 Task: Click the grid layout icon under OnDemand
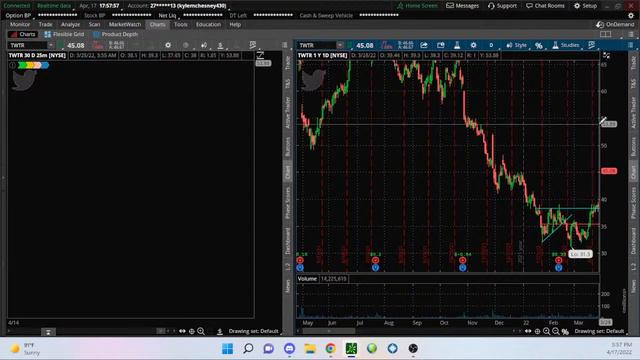coord(605,34)
